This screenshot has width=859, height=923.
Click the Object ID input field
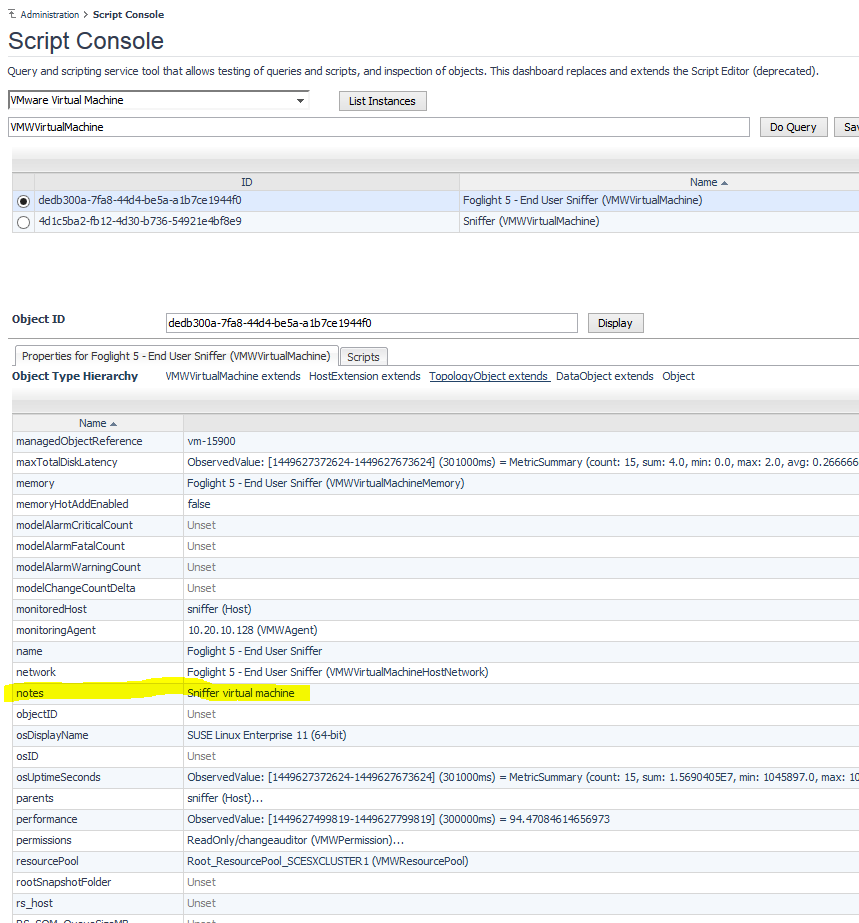tap(372, 323)
